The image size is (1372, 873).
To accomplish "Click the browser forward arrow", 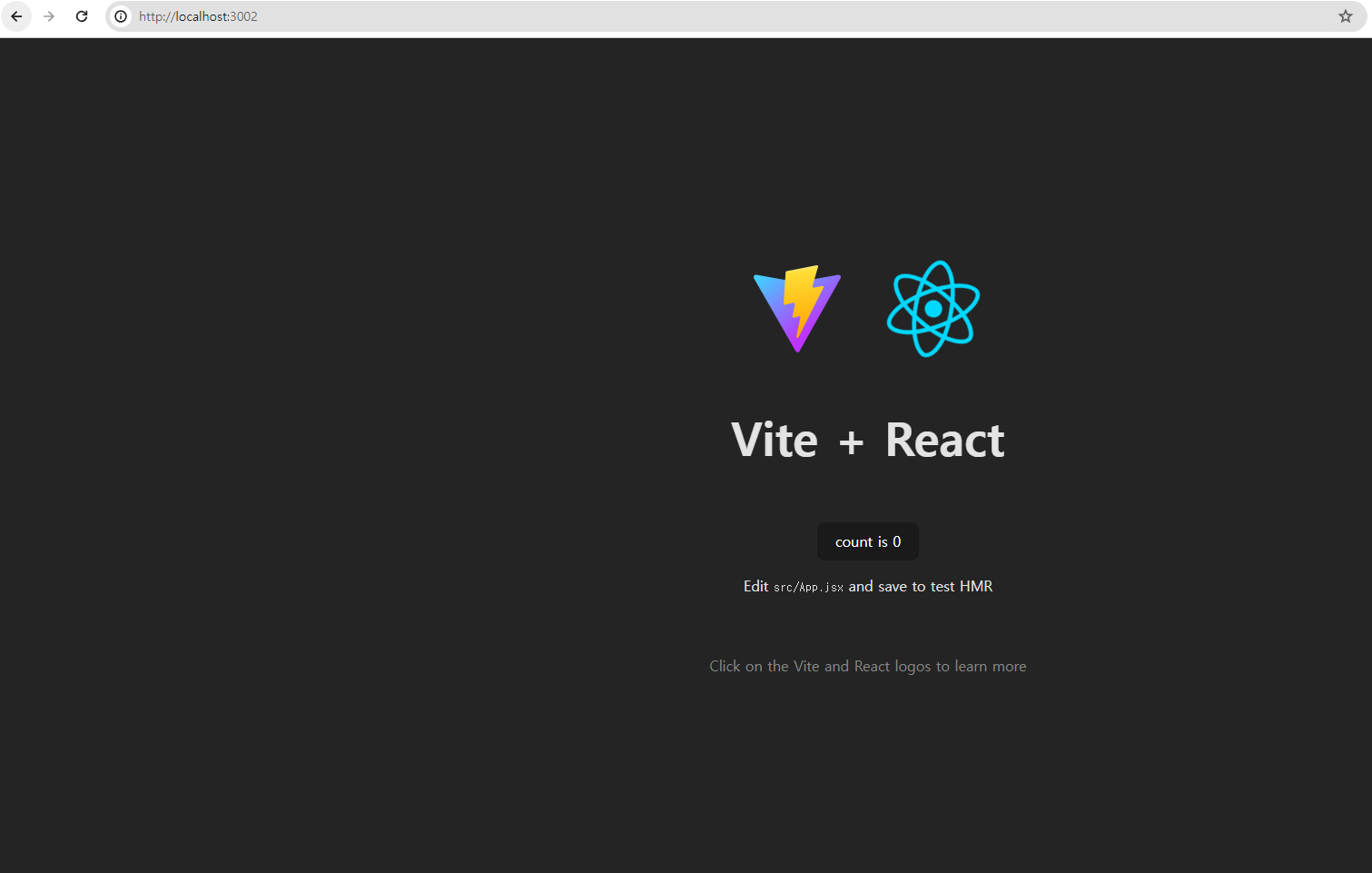I will click(49, 16).
